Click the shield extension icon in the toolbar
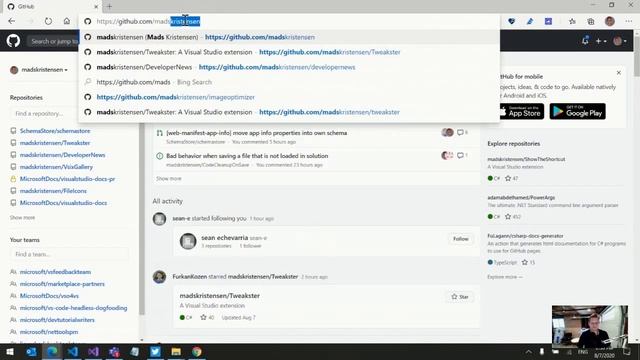 [x=511, y=21]
